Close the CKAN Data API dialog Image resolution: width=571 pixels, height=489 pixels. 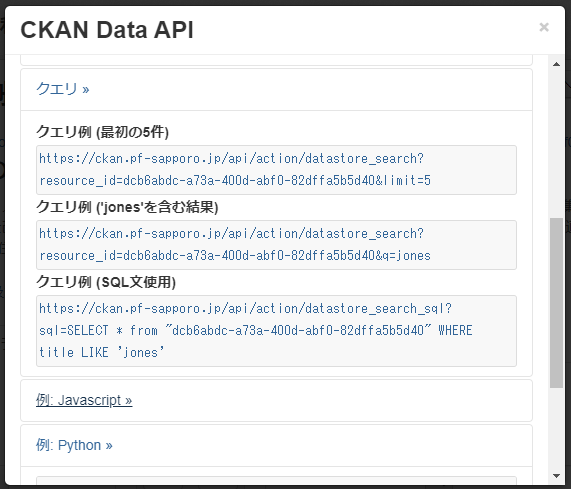tap(544, 27)
